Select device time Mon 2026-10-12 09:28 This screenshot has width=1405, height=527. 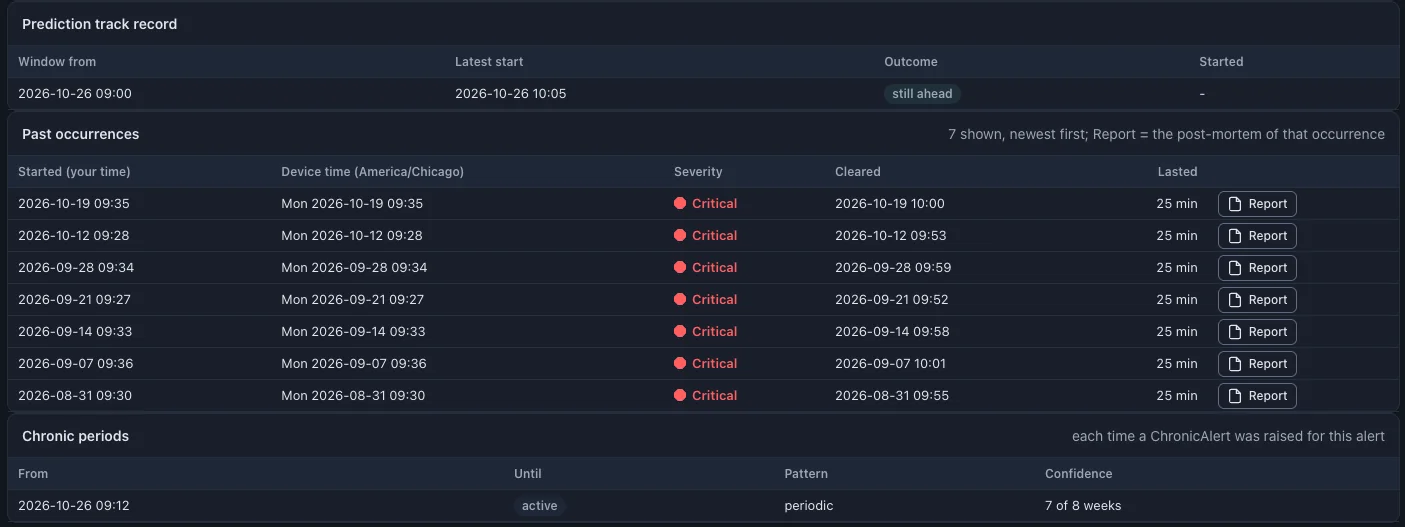pos(352,236)
